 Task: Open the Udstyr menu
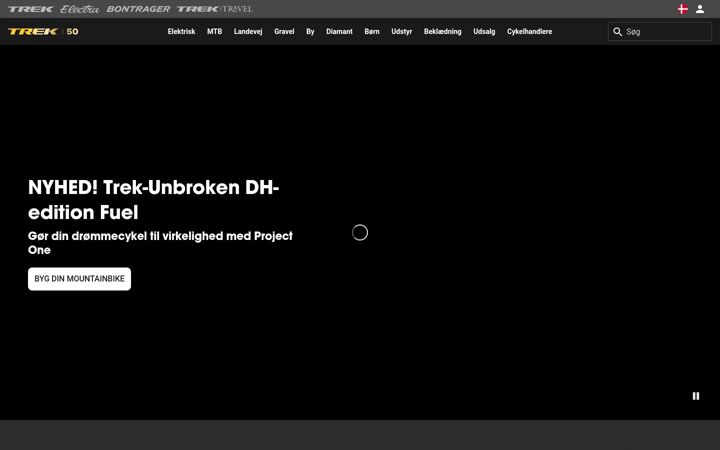[402, 32]
